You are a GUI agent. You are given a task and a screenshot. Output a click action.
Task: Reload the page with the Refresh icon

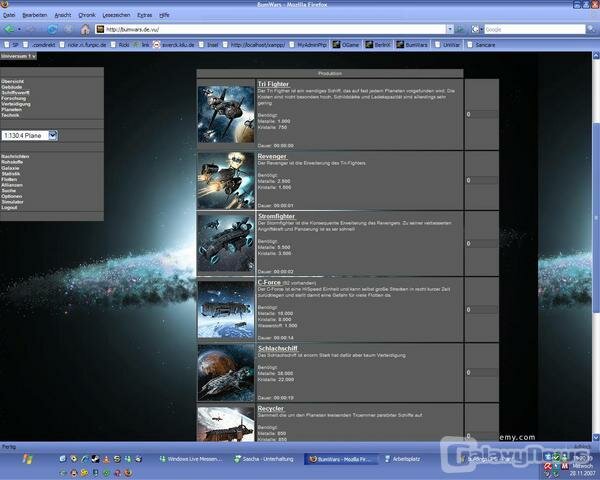[52, 29]
